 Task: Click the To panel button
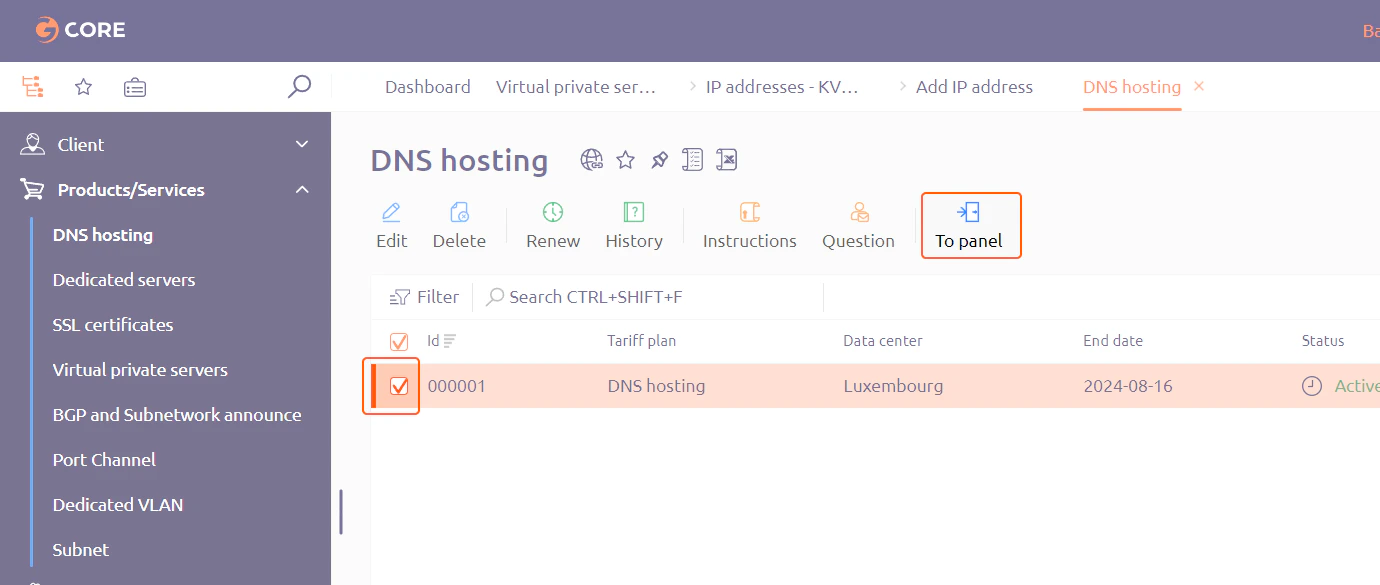click(x=971, y=225)
